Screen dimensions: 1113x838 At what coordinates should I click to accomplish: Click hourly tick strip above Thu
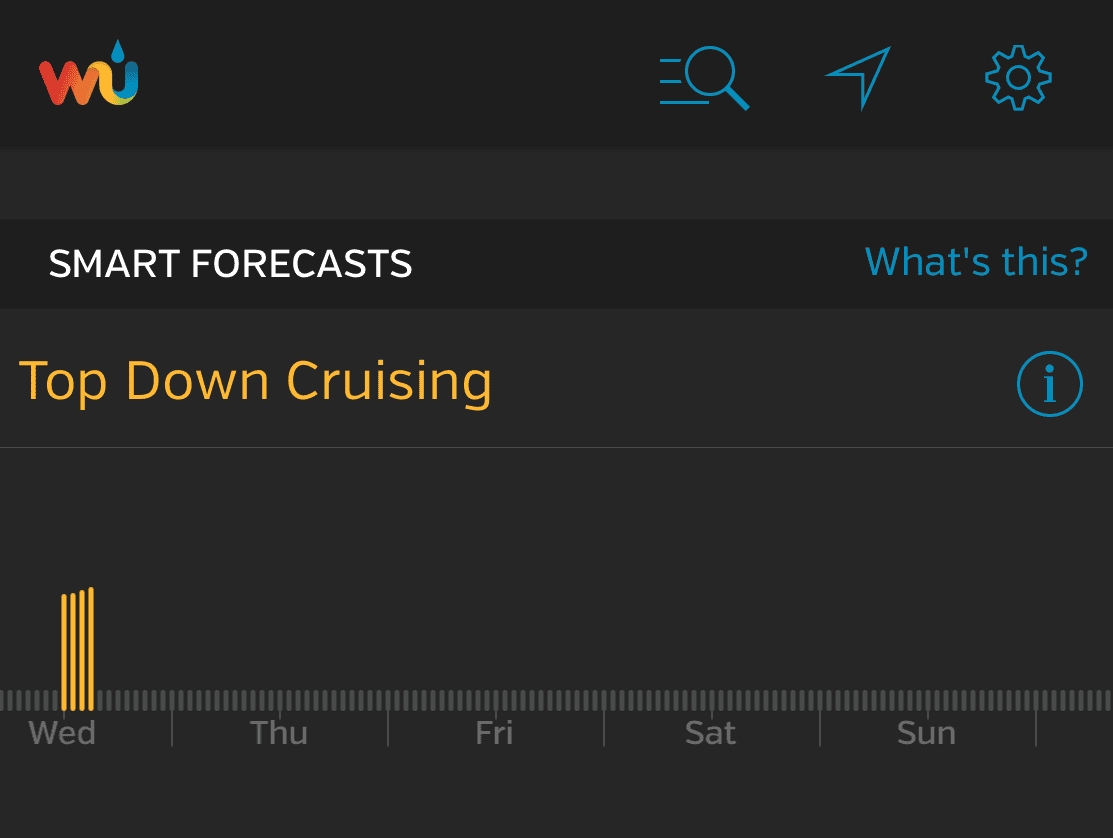(x=280, y=700)
